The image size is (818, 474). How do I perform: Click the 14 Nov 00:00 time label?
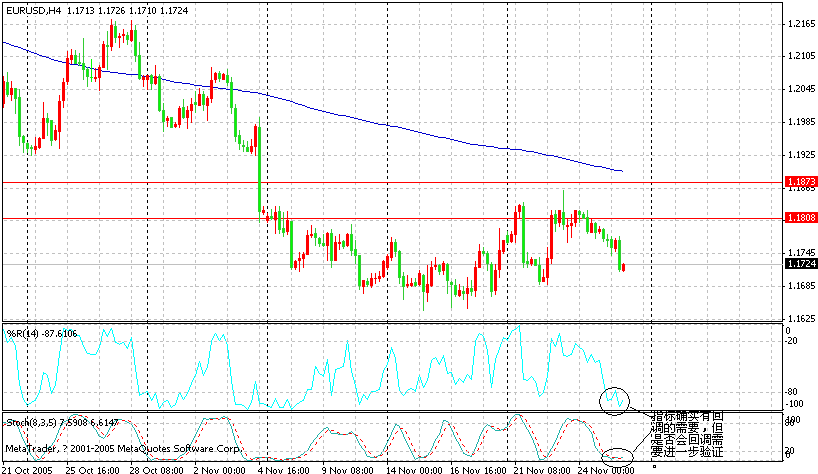click(414, 470)
